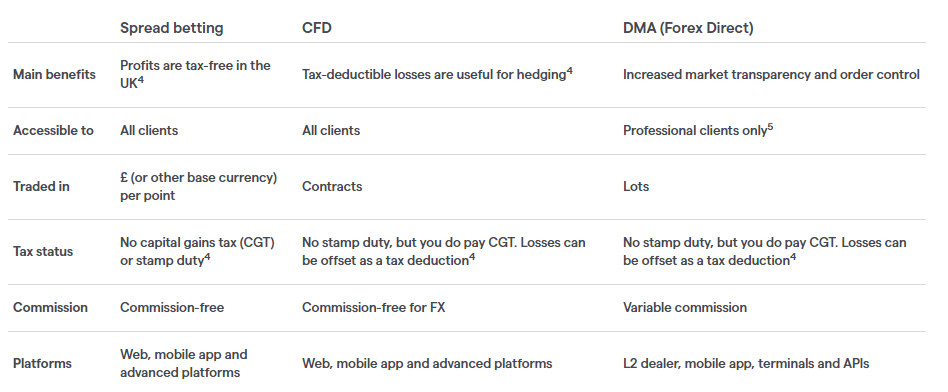Click the Main benefits row label

click(x=54, y=74)
